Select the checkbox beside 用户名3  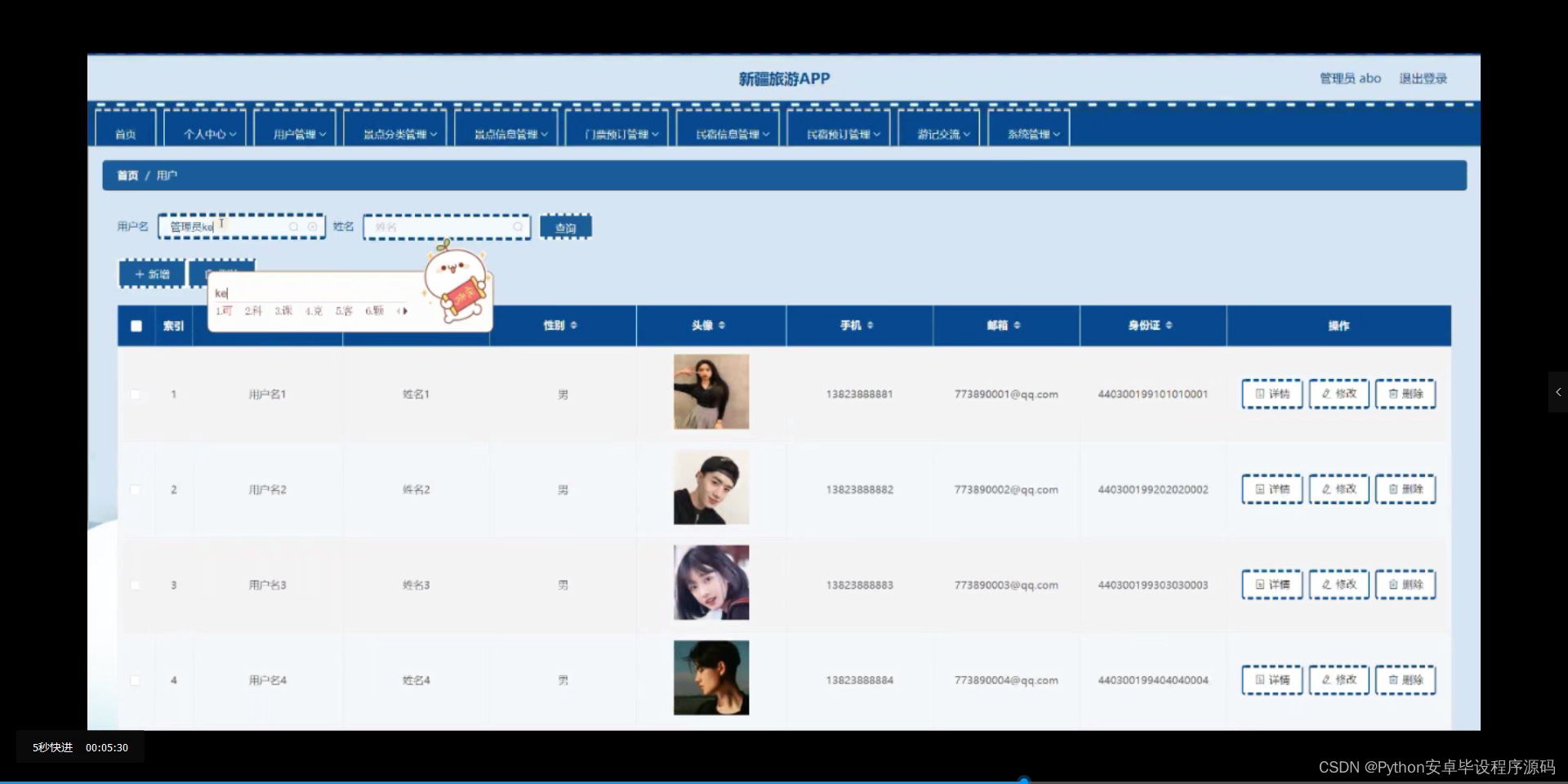point(136,584)
